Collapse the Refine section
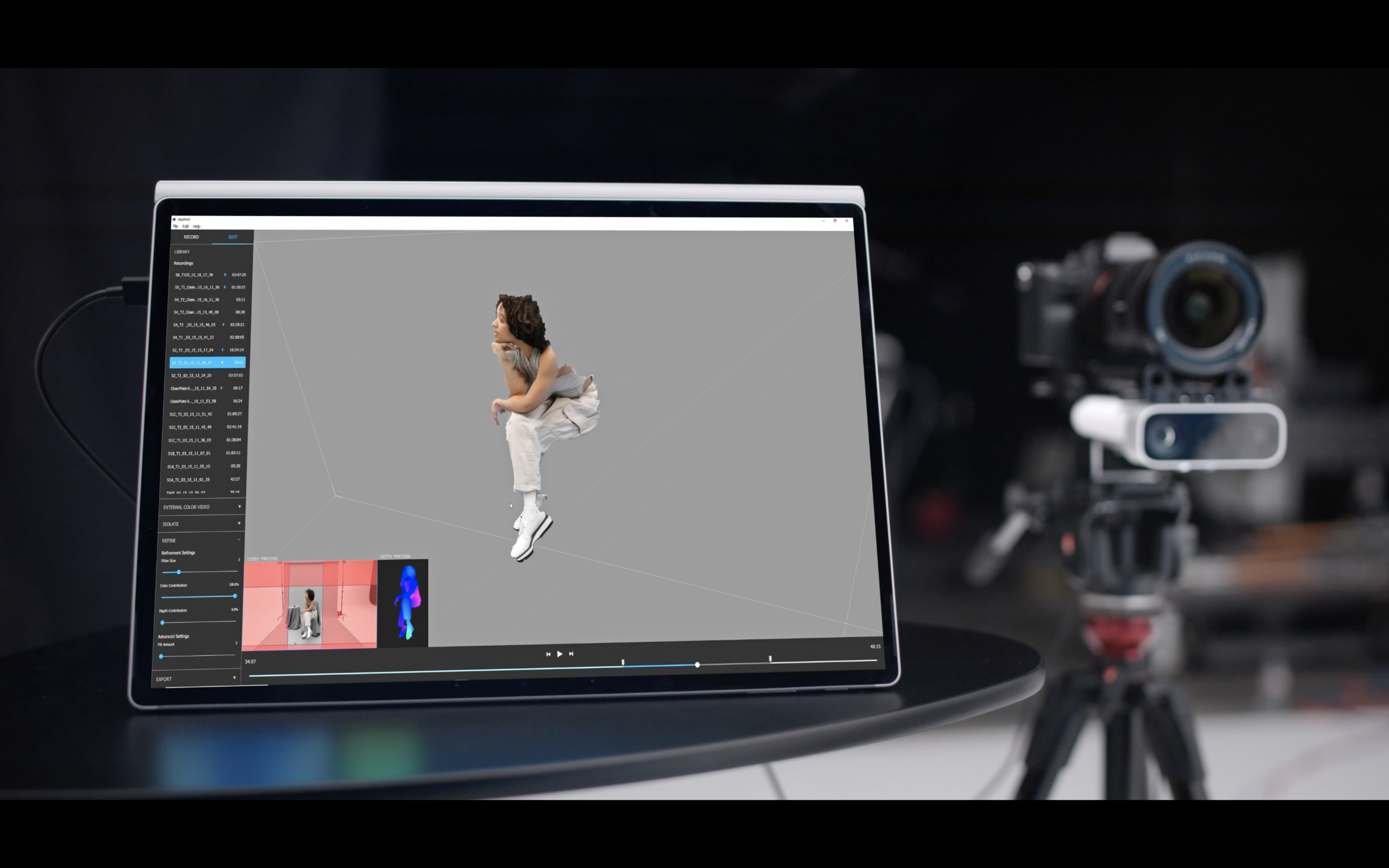 [239, 540]
